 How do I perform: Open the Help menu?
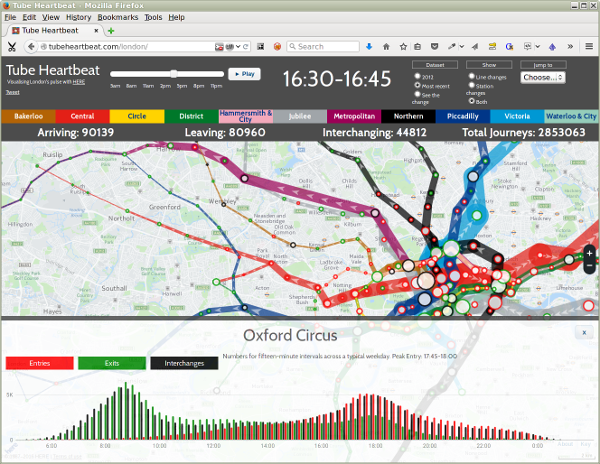coord(176,17)
